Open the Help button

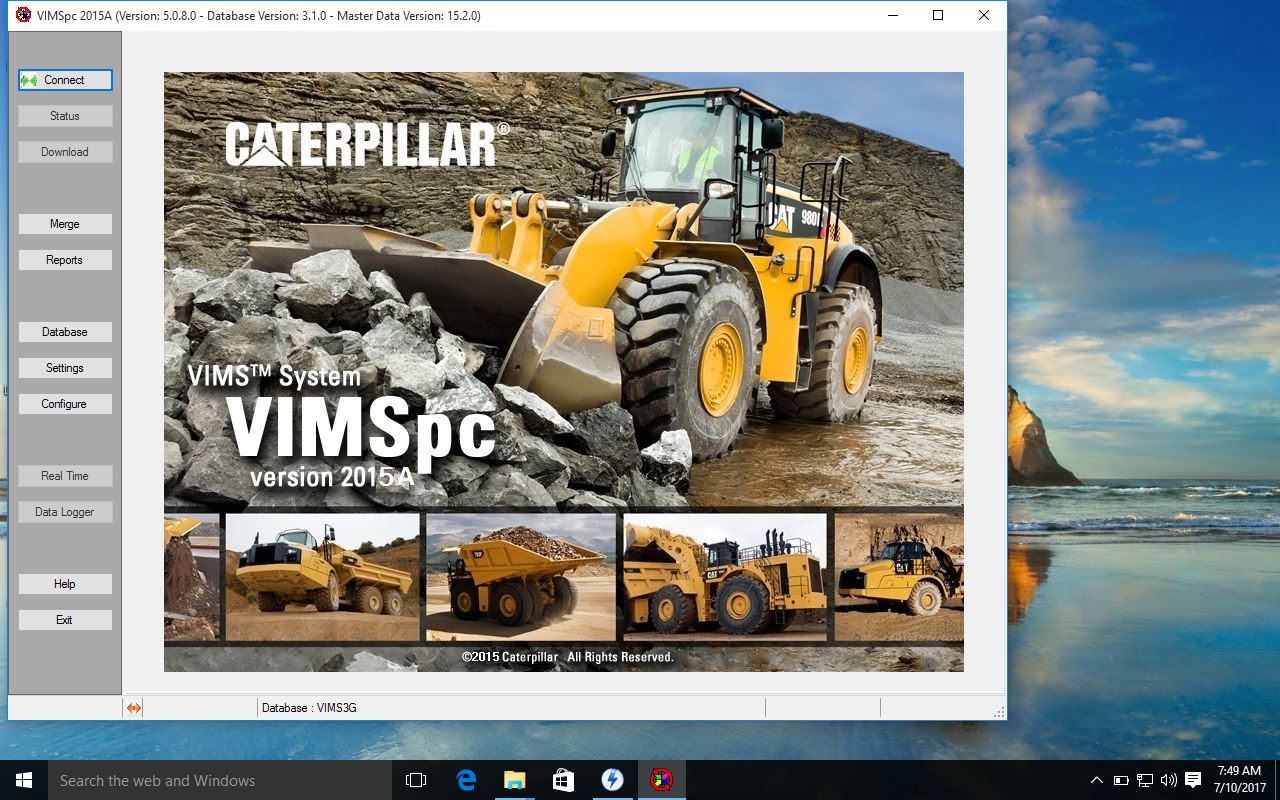[65, 584]
